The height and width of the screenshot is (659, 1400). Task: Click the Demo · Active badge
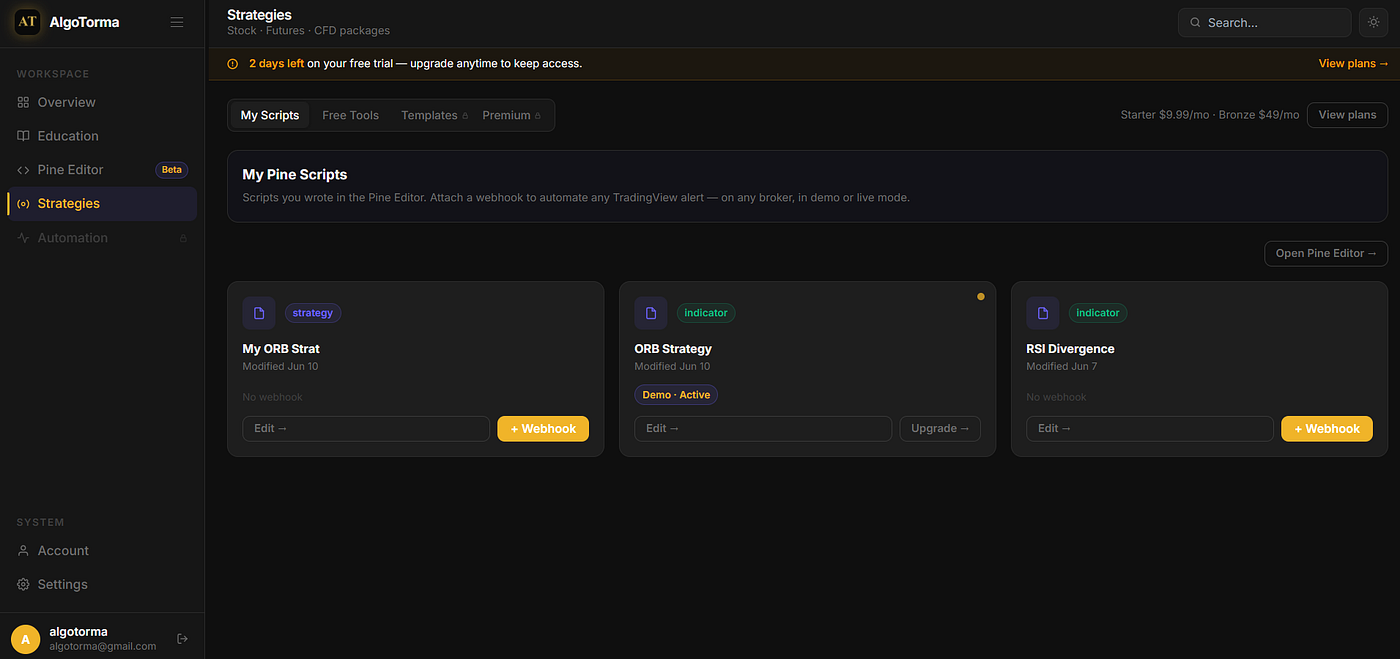coord(676,395)
